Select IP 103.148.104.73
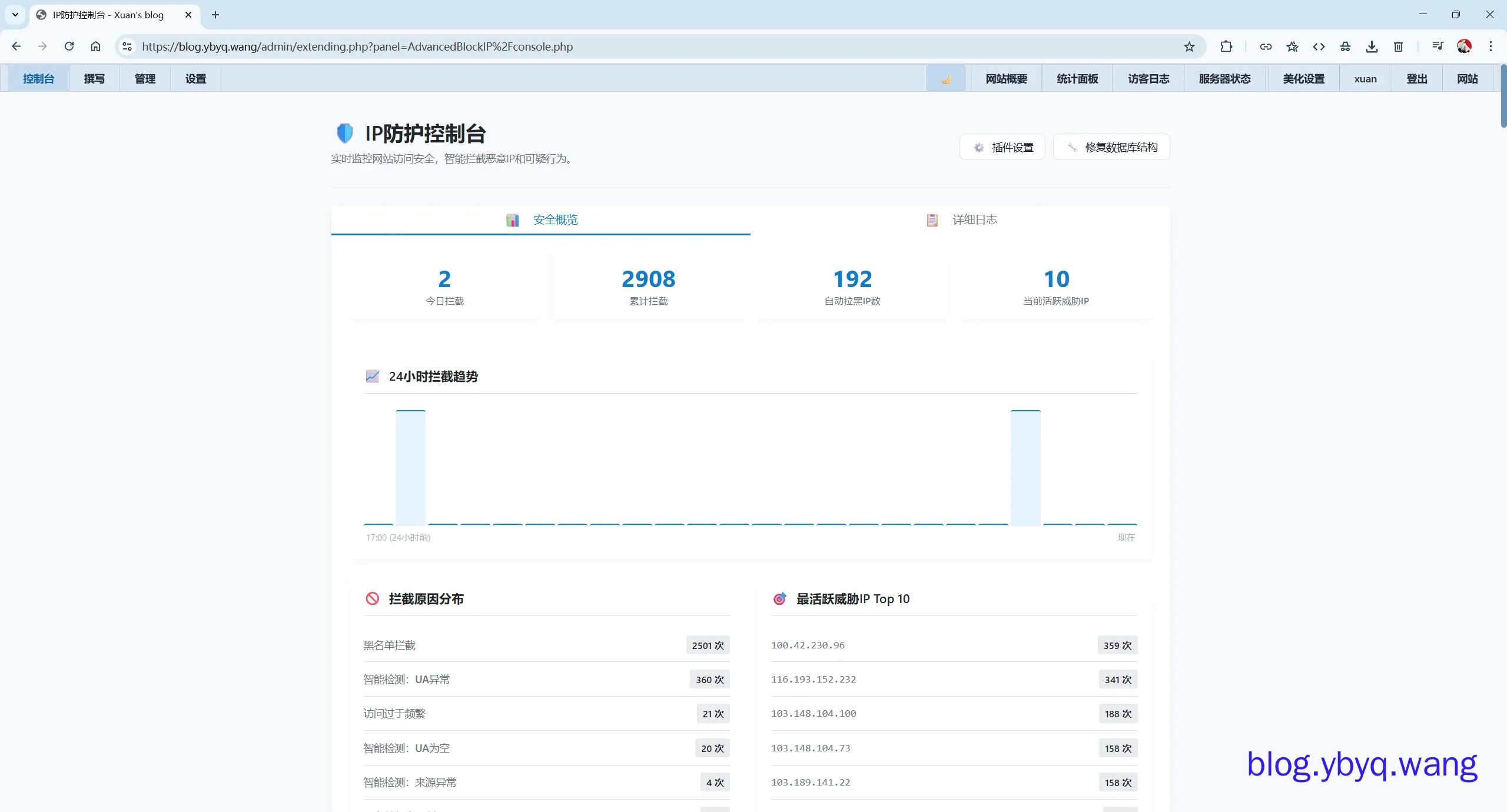Screen dimensions: 1507x812 [811, 748]
